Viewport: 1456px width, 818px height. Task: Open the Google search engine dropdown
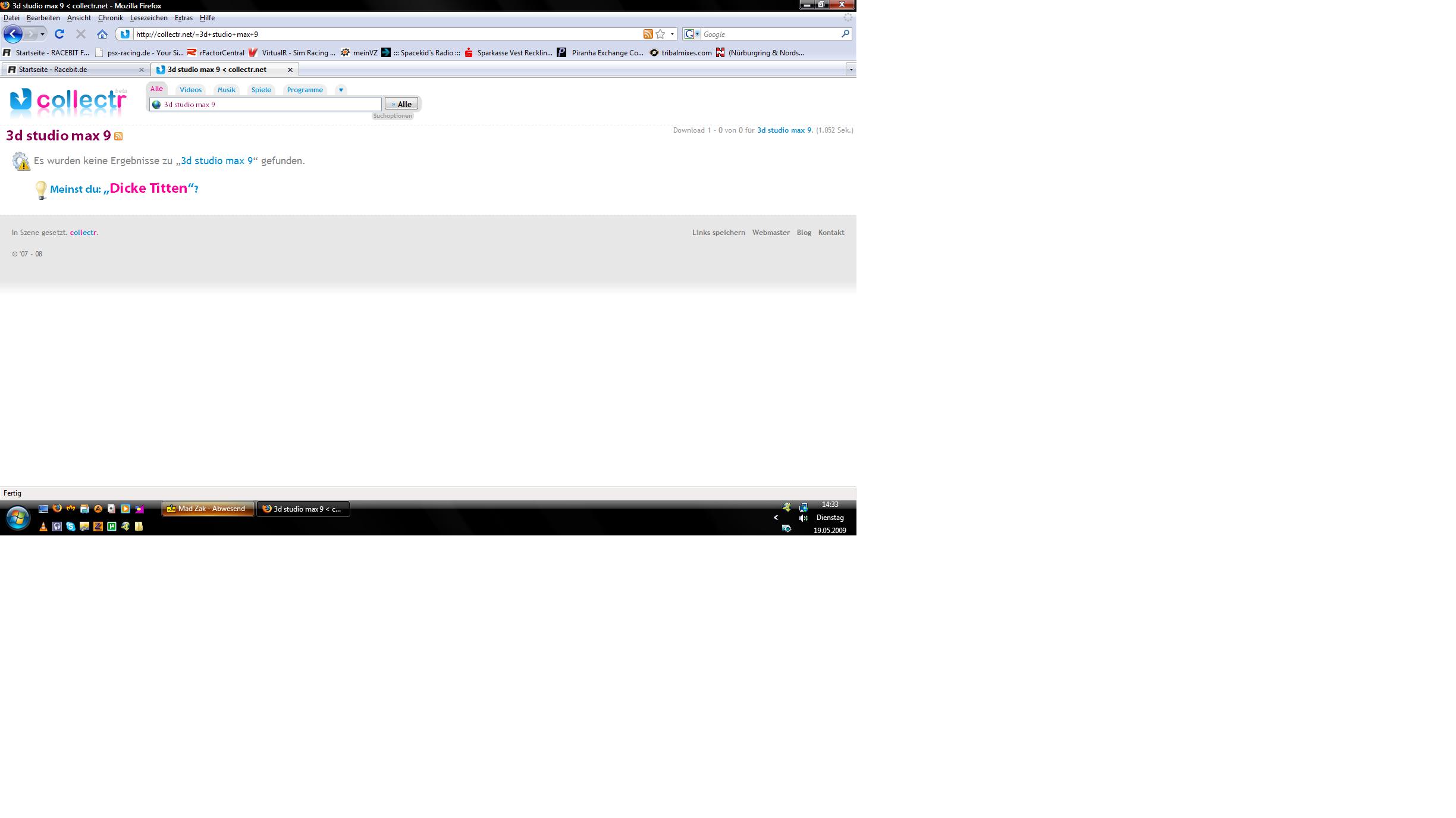click(x=692, y=34)
